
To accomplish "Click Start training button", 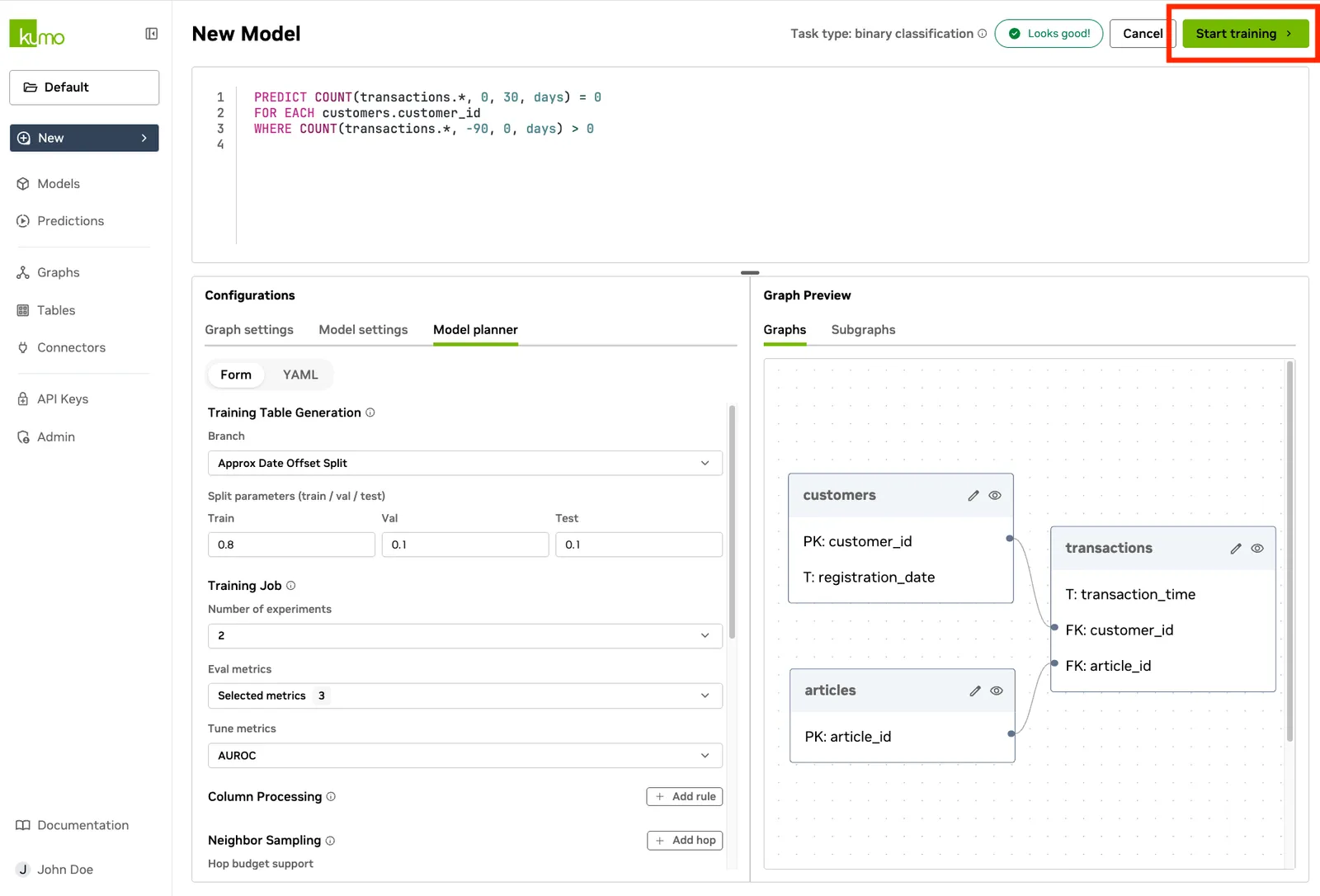I will [1246, 34].
